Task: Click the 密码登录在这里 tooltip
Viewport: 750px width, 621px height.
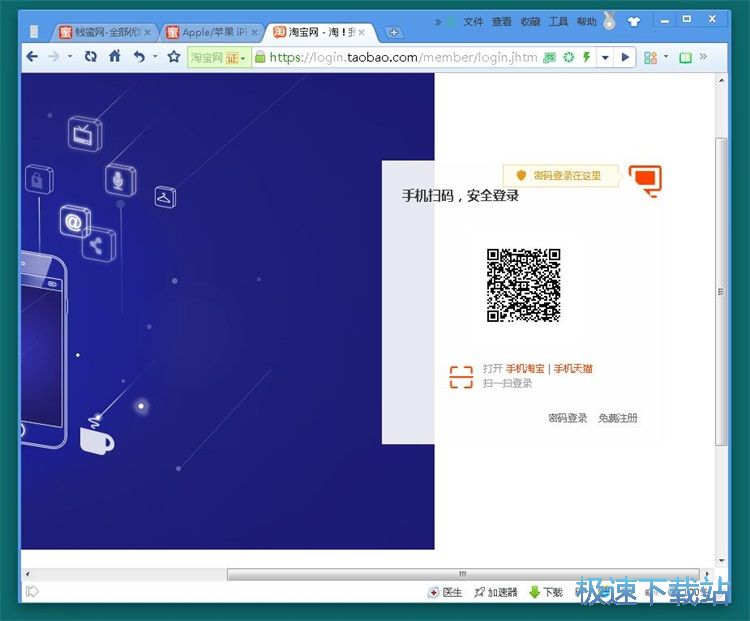Action: (561, 176)
